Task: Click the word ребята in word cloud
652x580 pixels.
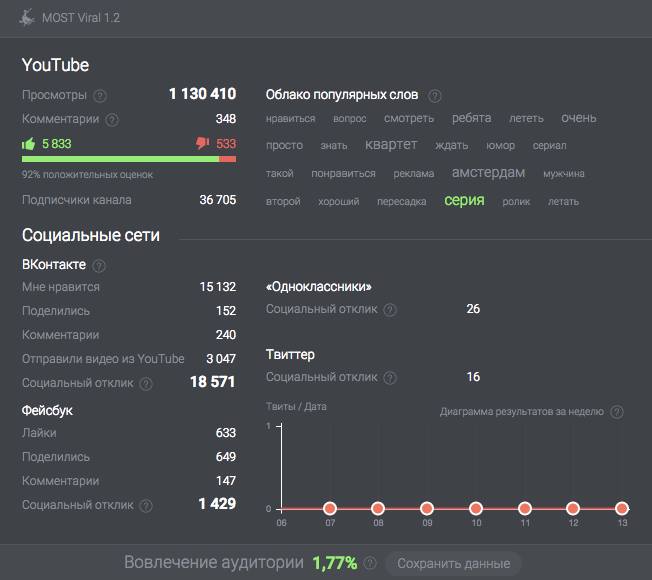Action: click(472, 118)
